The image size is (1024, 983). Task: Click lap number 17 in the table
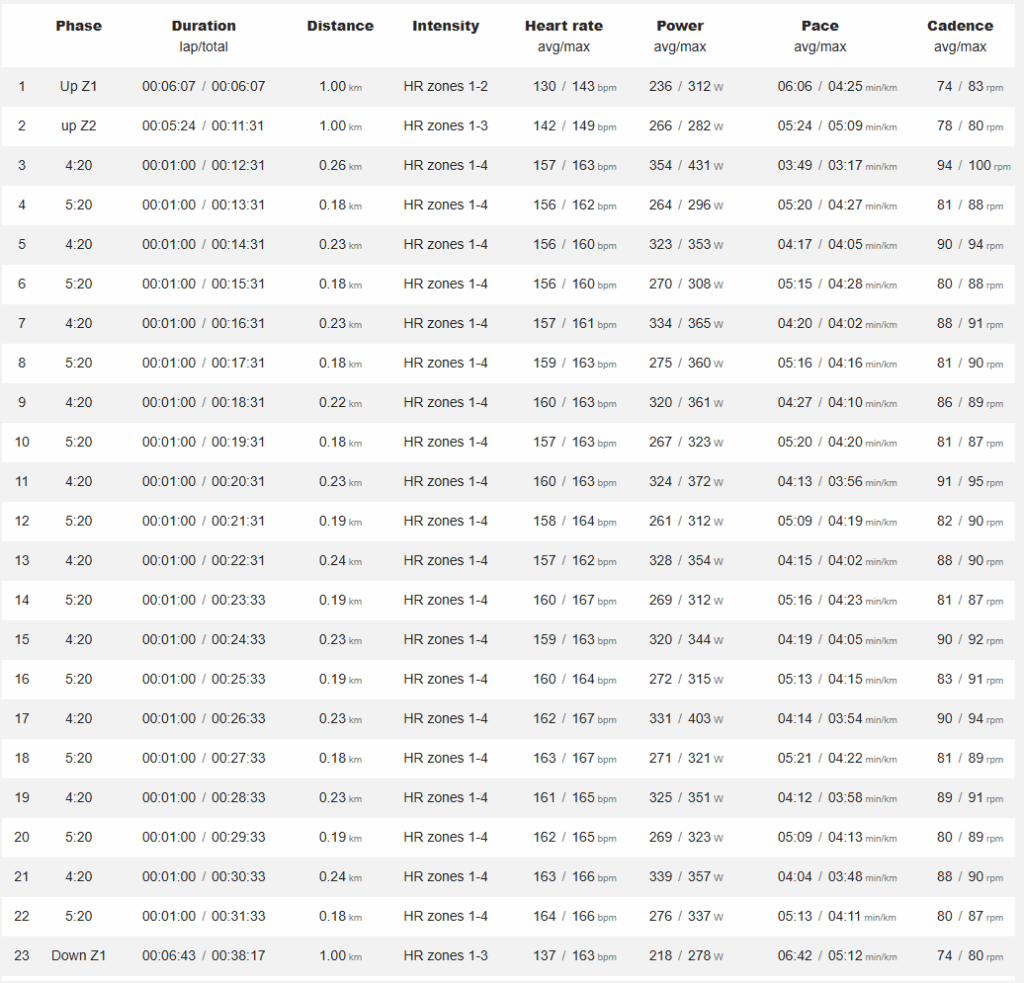coord(22,718)
